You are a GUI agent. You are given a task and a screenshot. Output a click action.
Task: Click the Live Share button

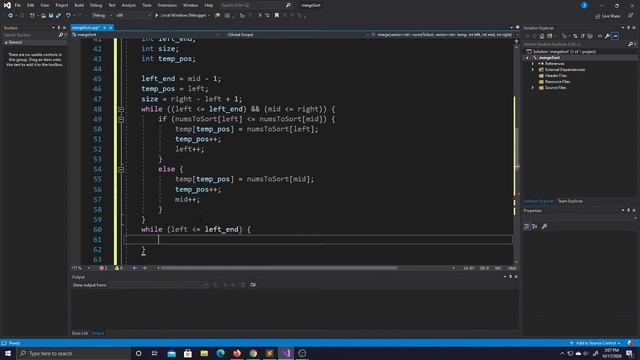607,16
